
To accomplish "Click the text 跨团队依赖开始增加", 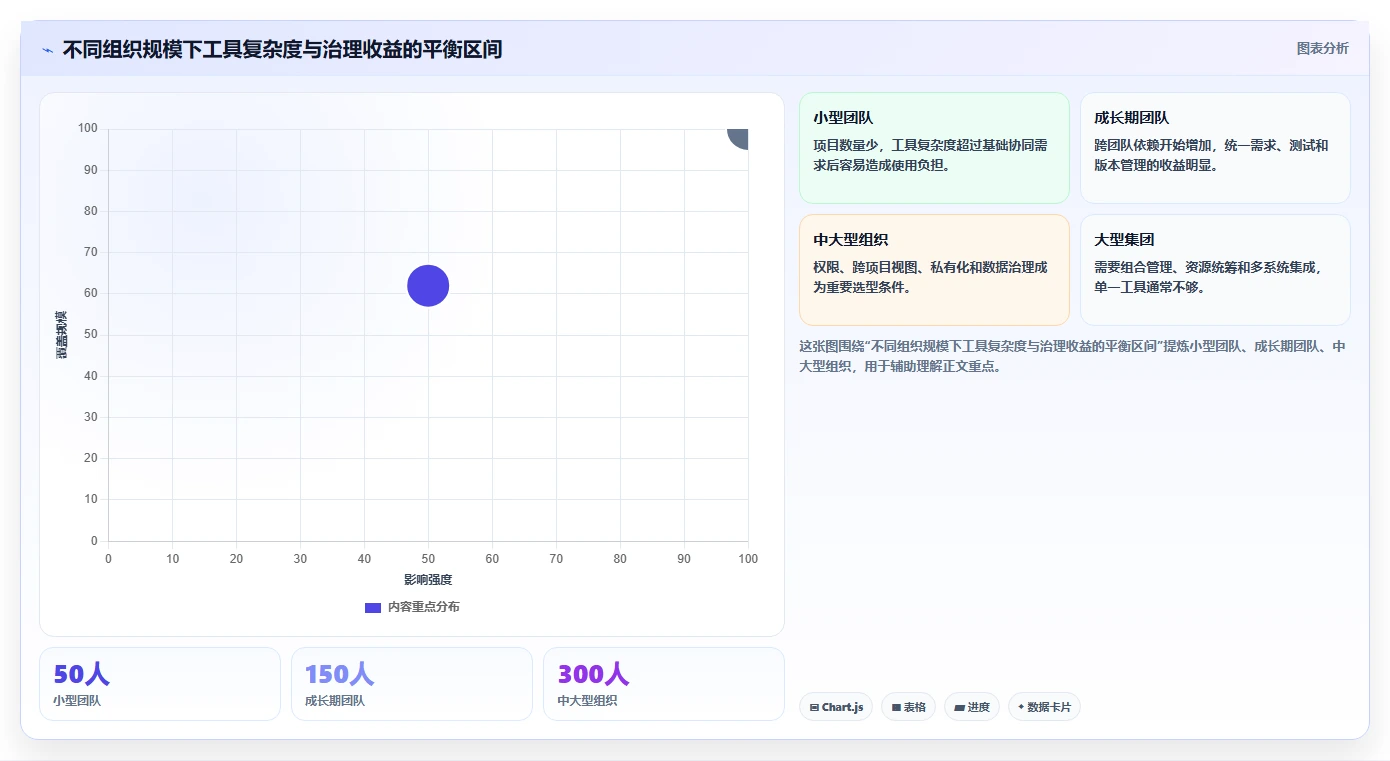I will pyautogui.click(x=1154, y=145).
